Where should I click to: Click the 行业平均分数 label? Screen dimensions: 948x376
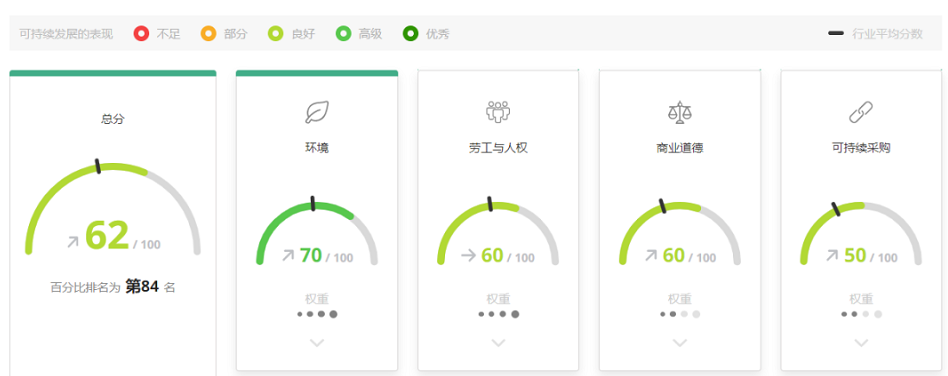pyautogui.click(x=887, y=34)
